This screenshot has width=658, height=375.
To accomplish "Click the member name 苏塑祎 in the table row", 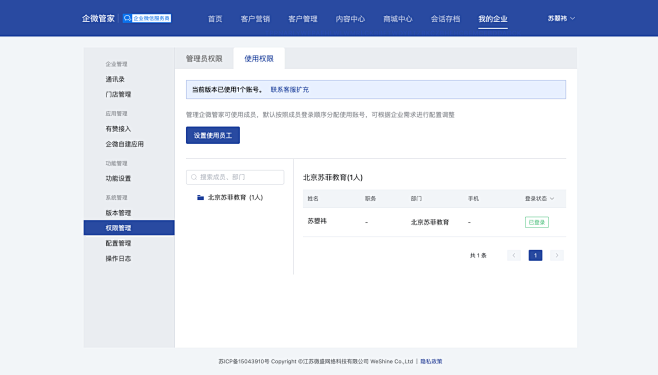I will (317, 221).
